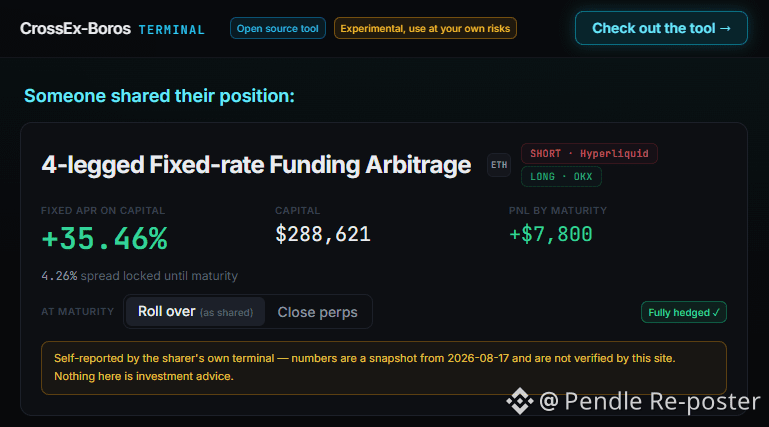Open Check out the tool button
Viewport: 769px width, 427px height.
661,28
